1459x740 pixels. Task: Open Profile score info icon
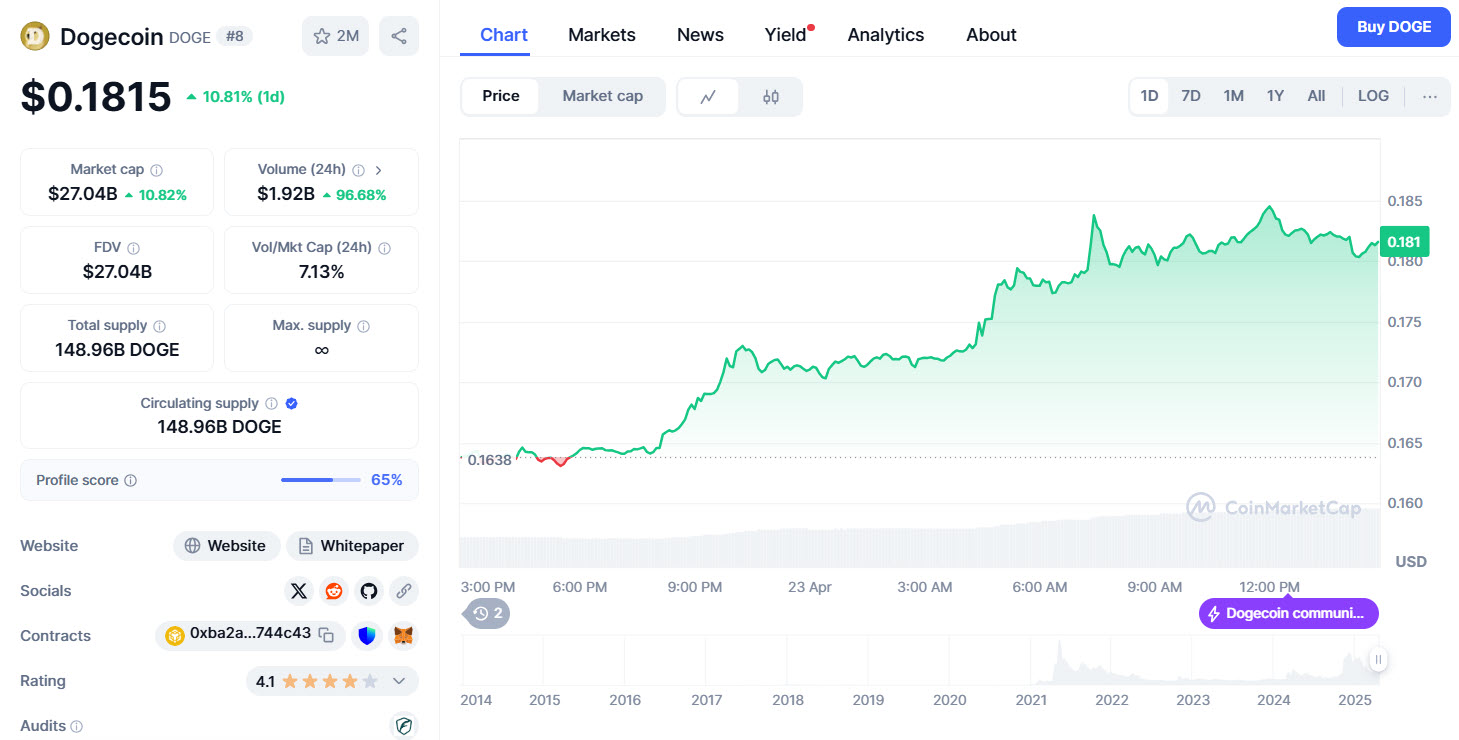pyautogui.click(x=130, y=481)
